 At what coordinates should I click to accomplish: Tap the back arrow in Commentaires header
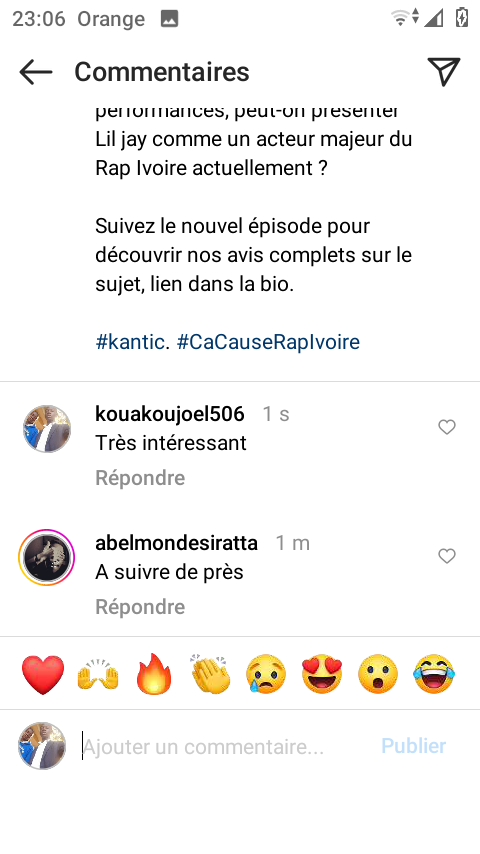[36, 72]
